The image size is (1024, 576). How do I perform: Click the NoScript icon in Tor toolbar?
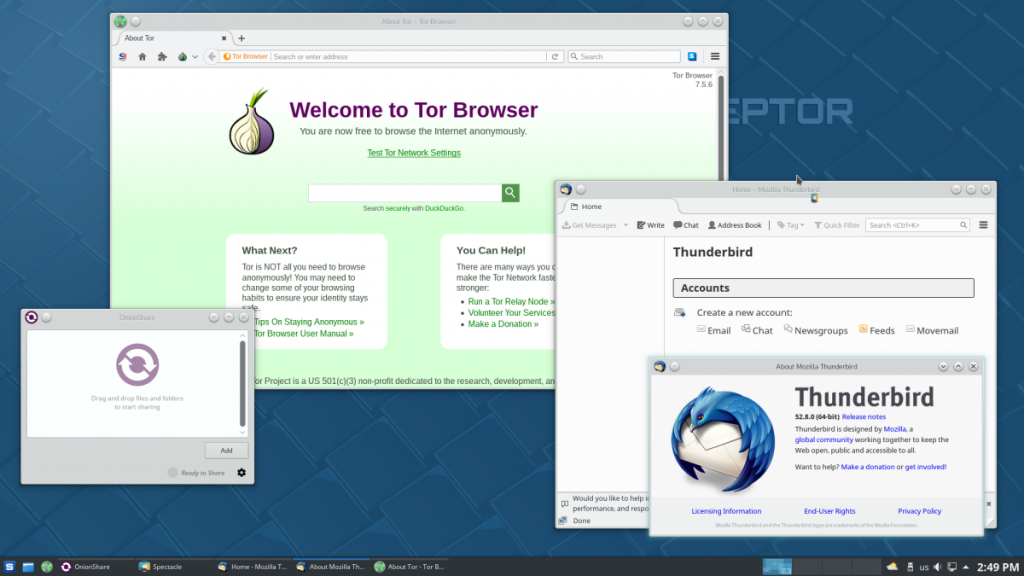tap(123, 57)
